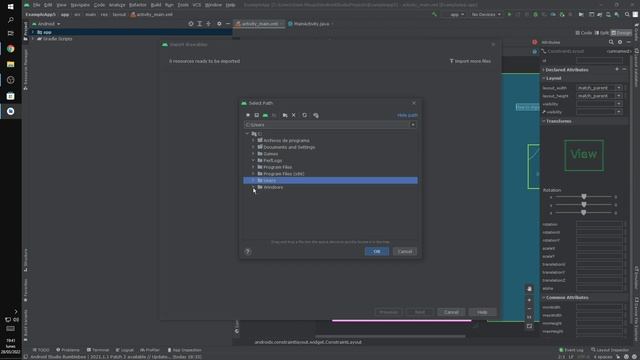Switch editor to Split view
Screen dimensions: 640x360
(x=602, y=33)
